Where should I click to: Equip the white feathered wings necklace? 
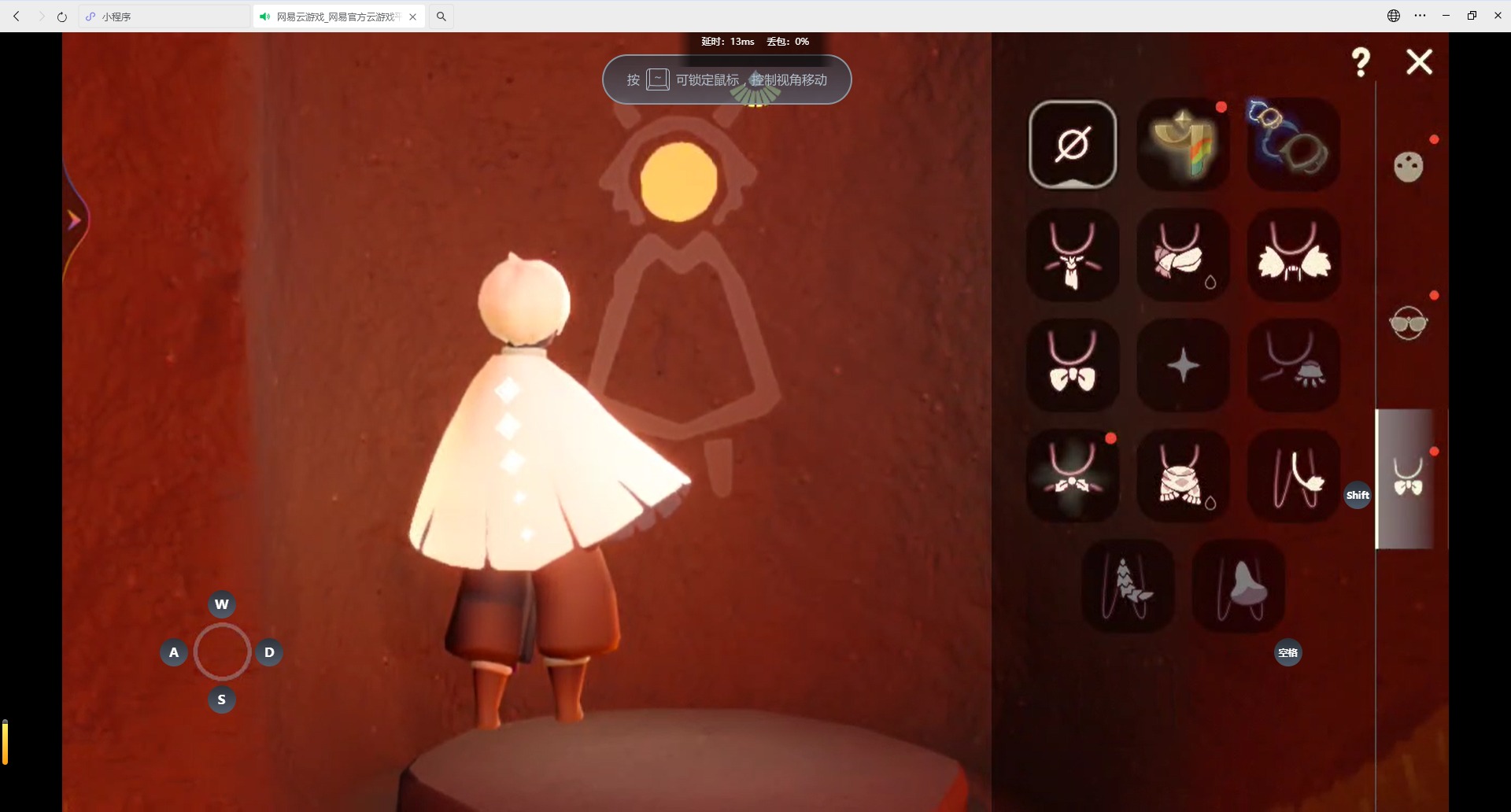(1293, 255)
